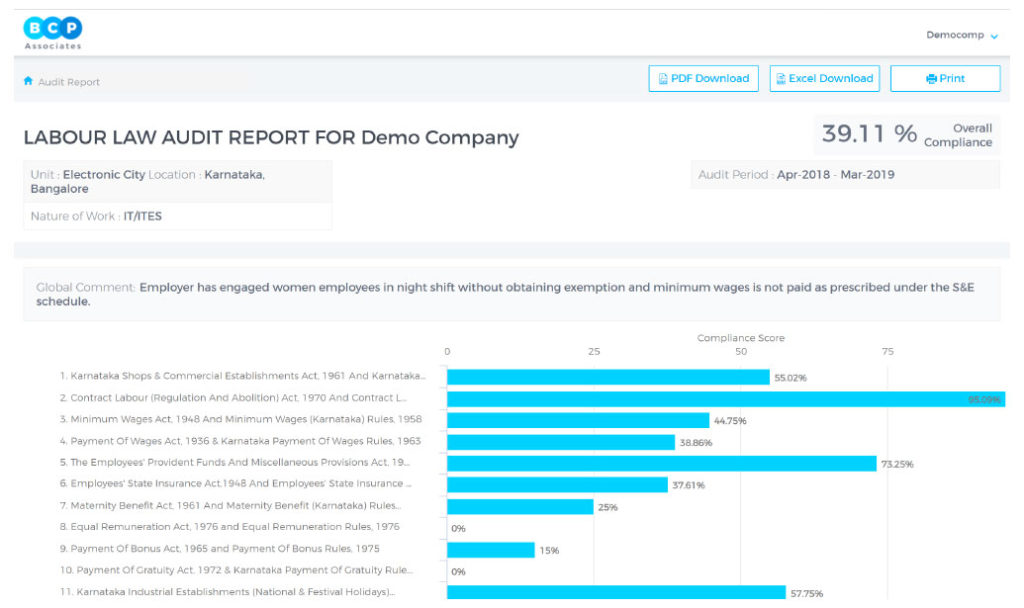Open the Audit Report breadcrumb link

tap(69, 82)
